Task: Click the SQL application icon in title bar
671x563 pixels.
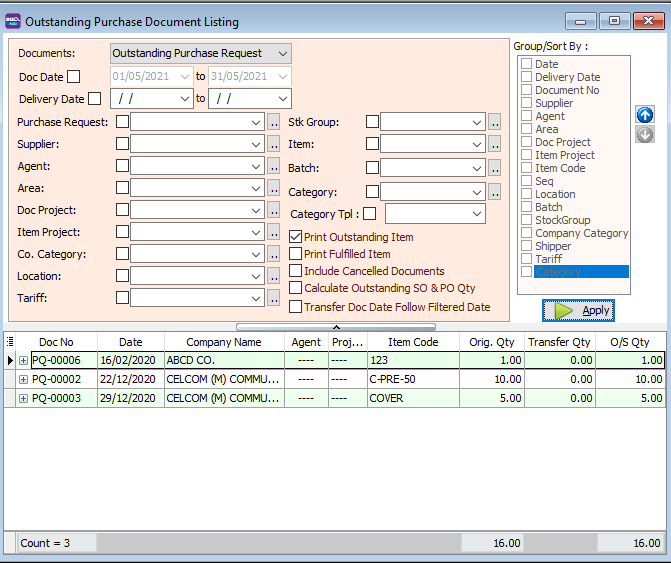Action: (x=12, y=19)
